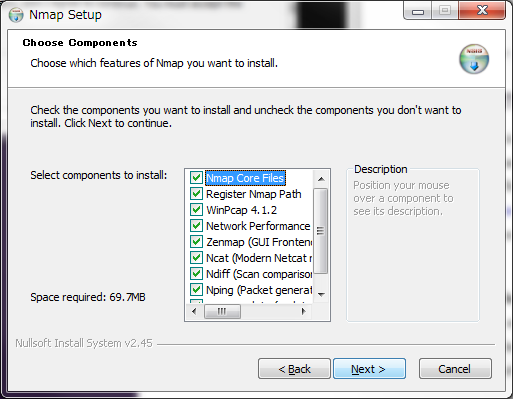Click the Next button to continue
This screenshot has width=513, height=399.
[x=369, y=369]
